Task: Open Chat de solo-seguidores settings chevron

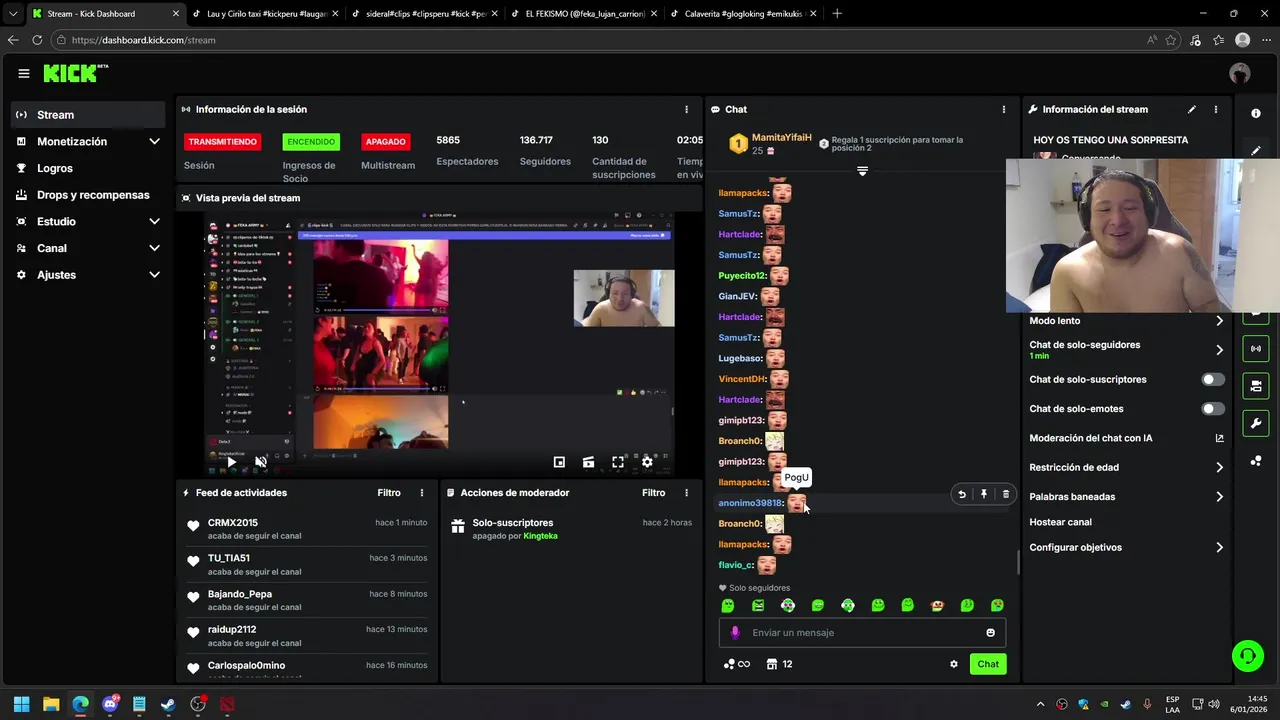Action: tap(1219, 350)
